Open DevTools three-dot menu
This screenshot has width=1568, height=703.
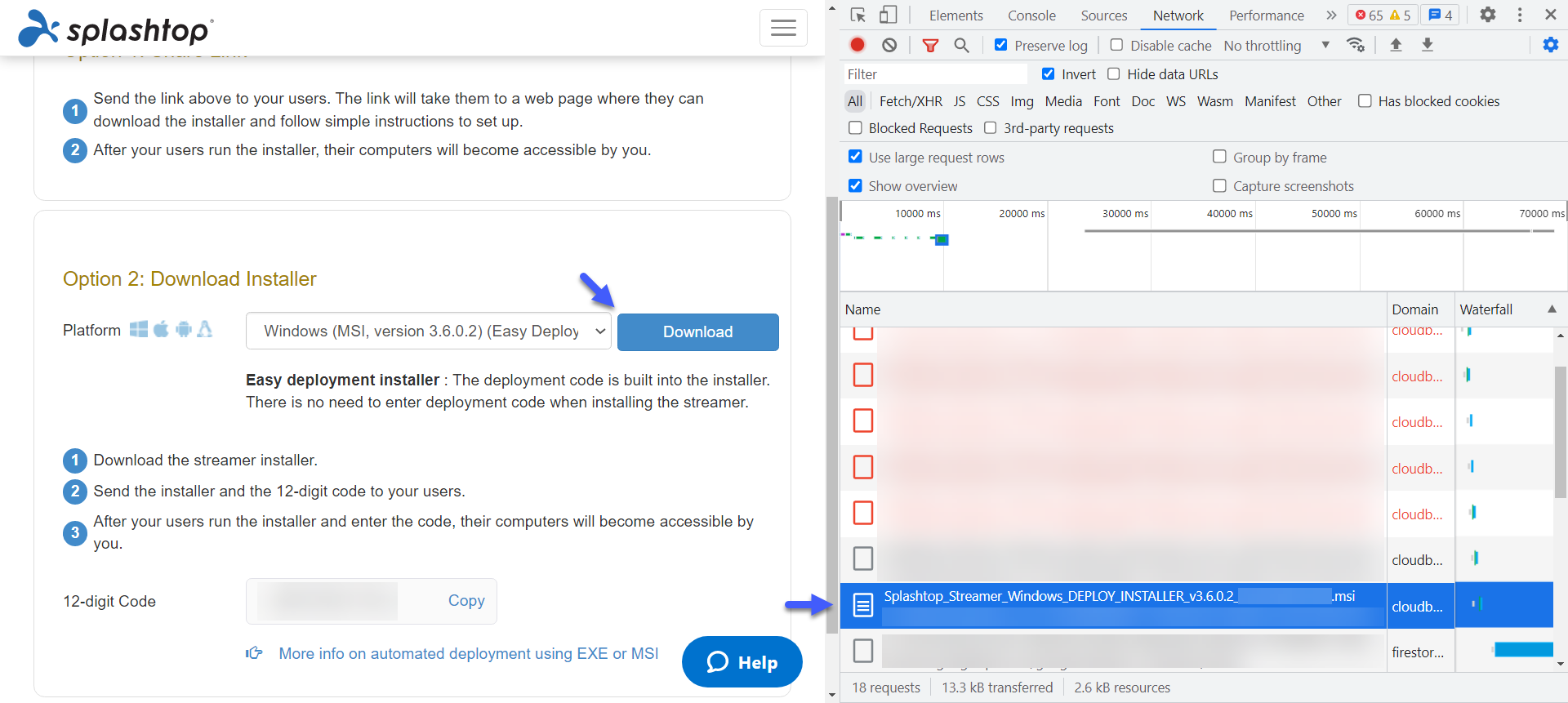(1520, 15)
